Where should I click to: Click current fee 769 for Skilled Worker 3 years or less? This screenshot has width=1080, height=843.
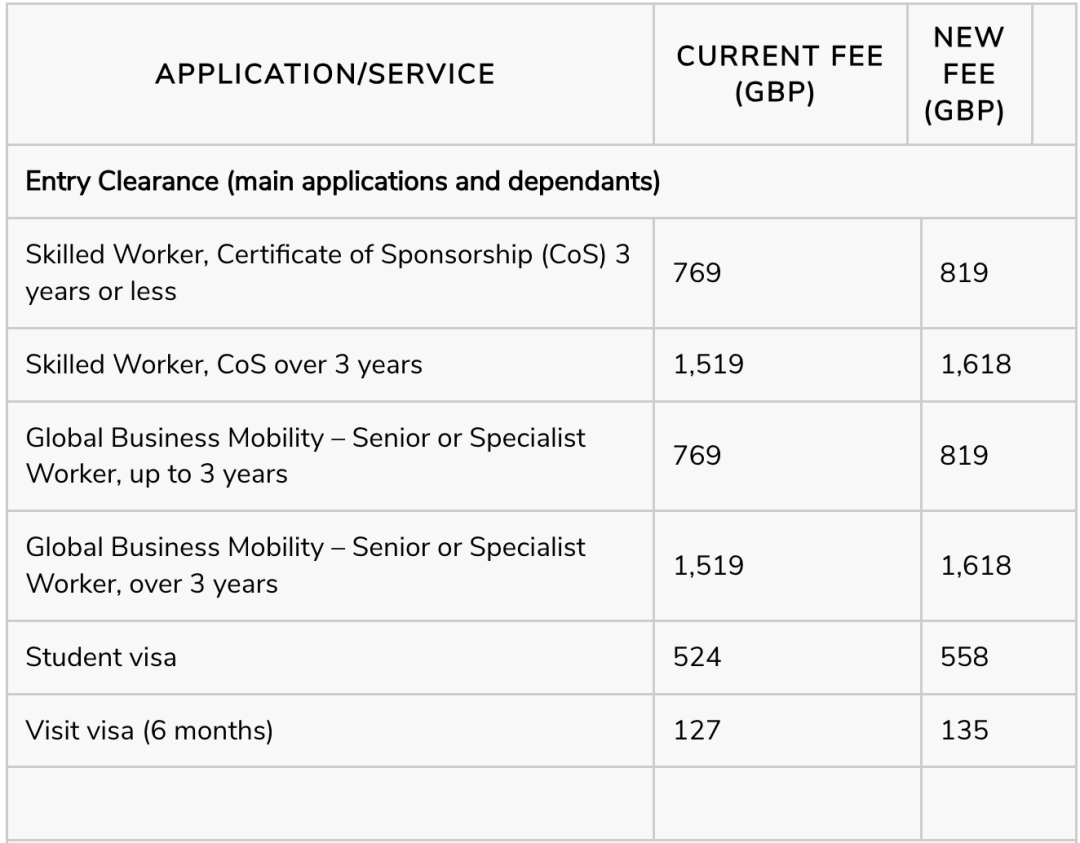click(x=698, y=273)
